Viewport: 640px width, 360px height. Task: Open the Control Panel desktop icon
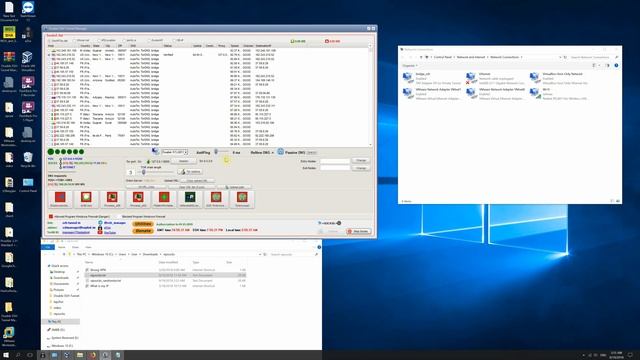(x=28, y=184)
